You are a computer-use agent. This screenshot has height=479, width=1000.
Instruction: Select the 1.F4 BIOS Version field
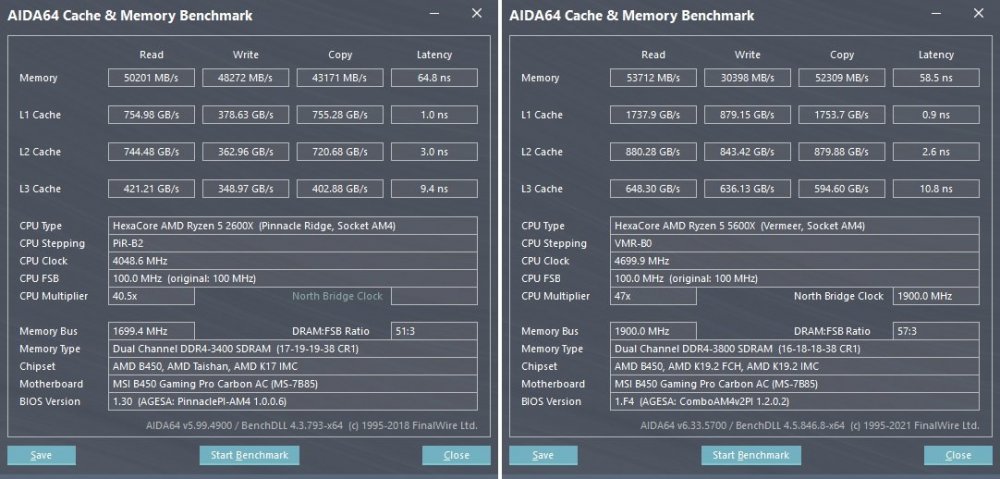794,401
